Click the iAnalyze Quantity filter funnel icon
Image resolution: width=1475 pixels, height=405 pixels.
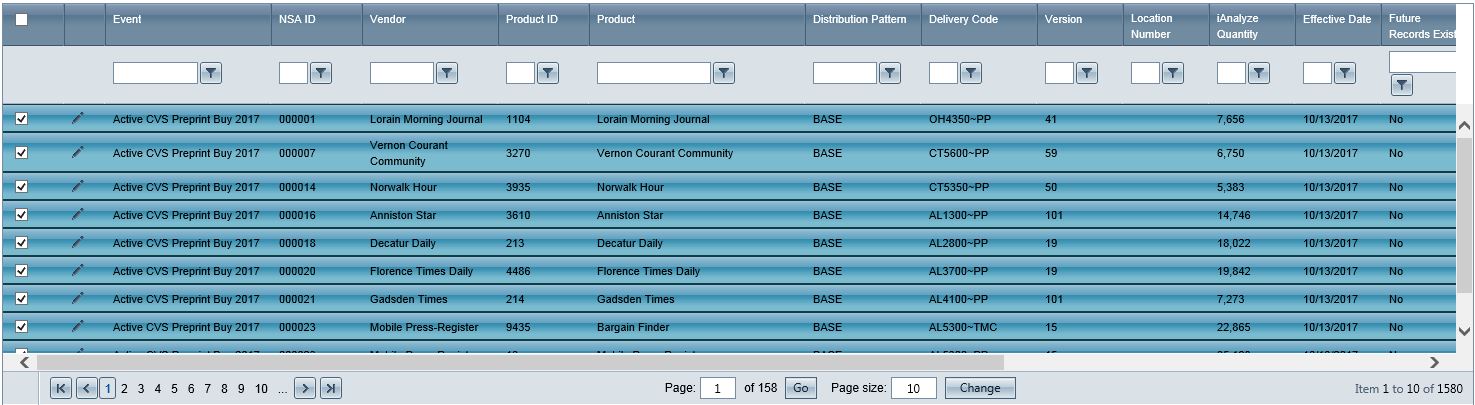[x=1258, y=73]
